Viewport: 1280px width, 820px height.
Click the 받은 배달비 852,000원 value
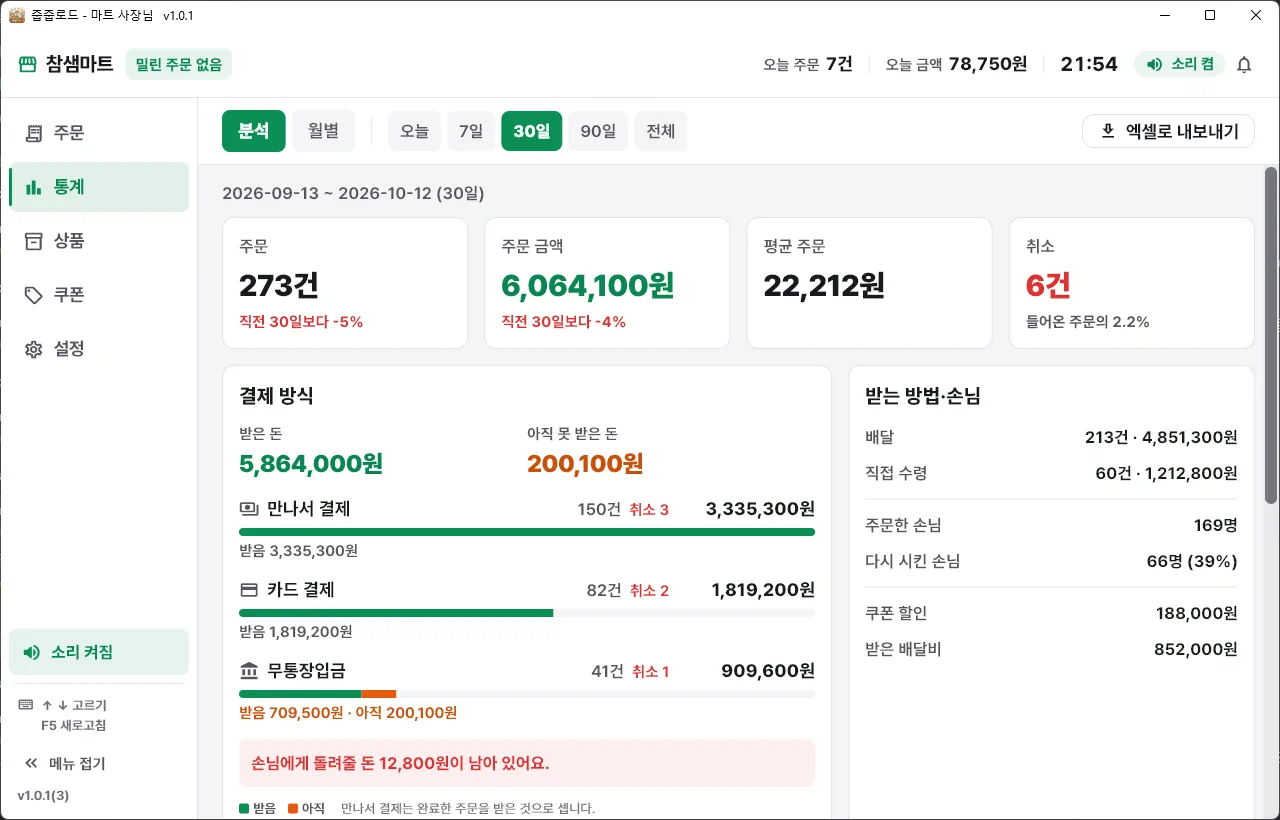tap(1196, 649)
